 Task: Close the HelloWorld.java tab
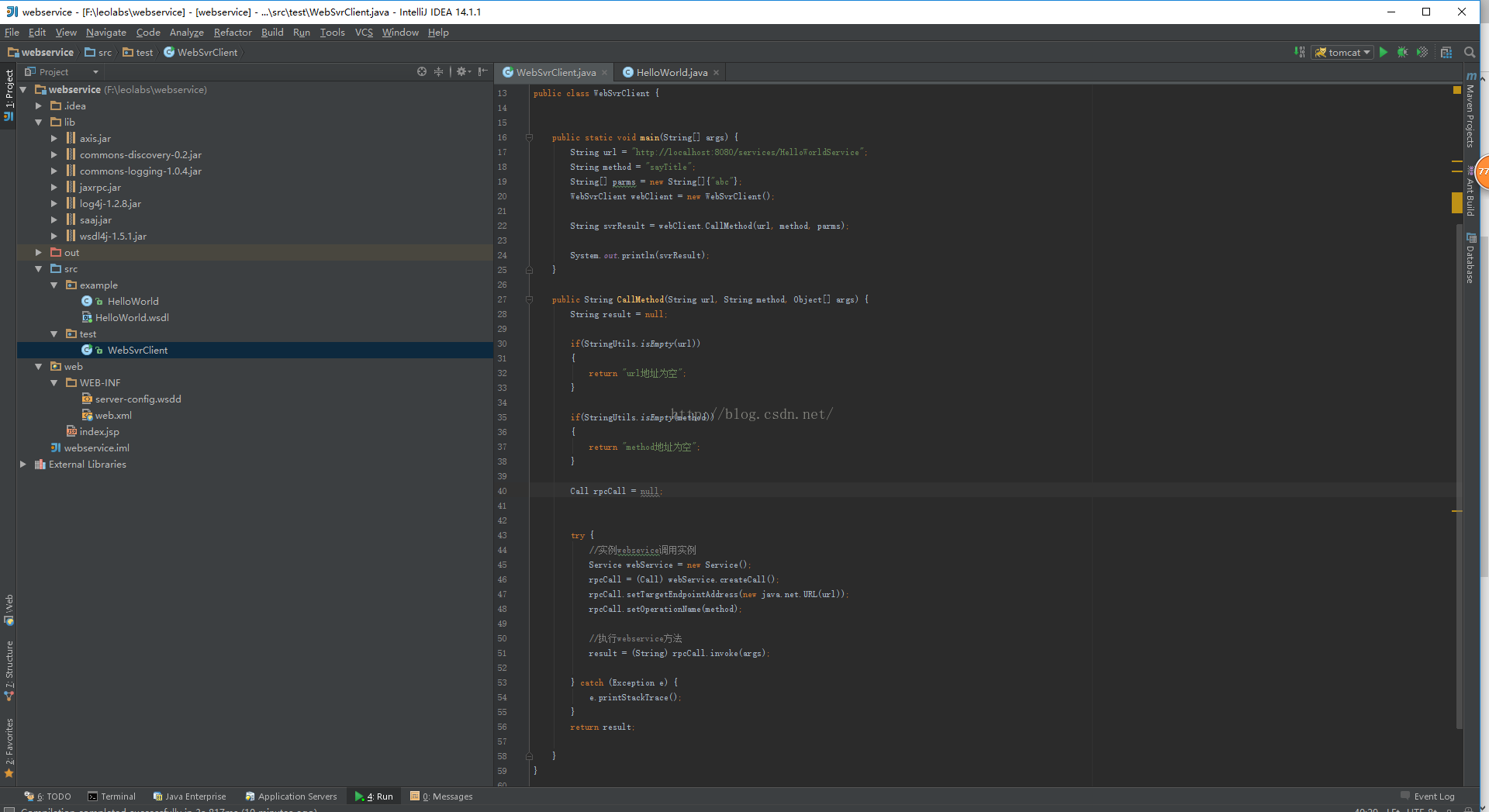click(717, 73)
